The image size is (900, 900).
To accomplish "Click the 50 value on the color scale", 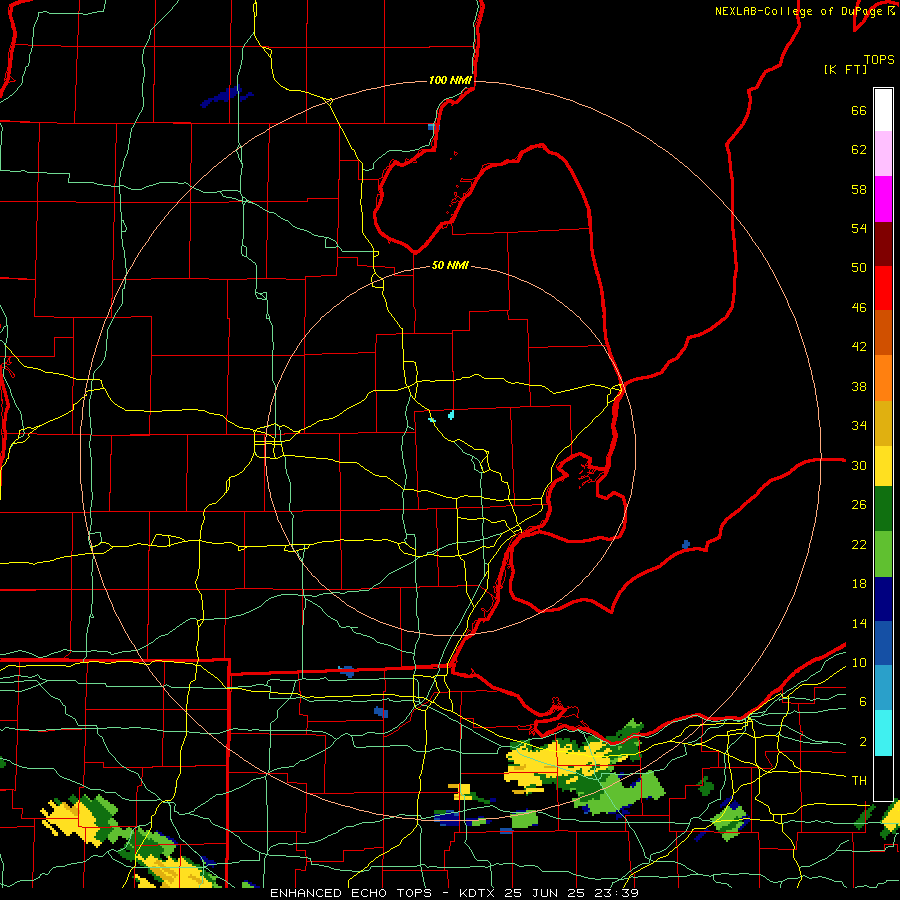I will (859, 268).
